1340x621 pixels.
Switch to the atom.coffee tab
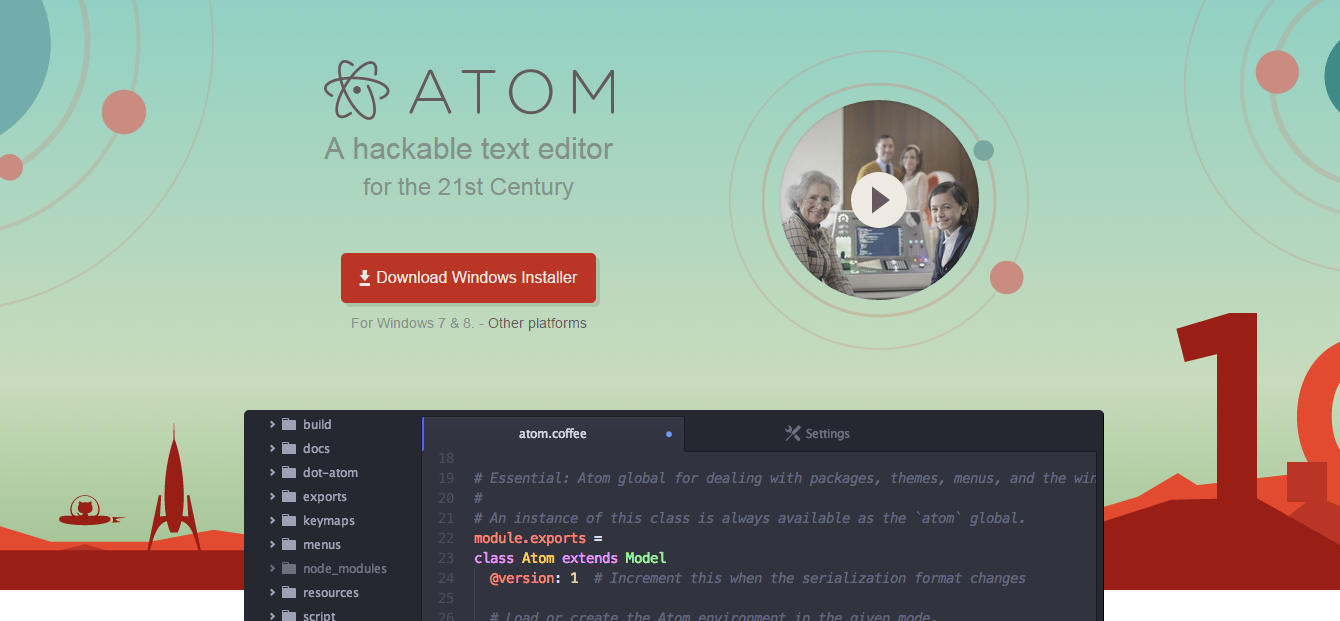click(553, 434)
